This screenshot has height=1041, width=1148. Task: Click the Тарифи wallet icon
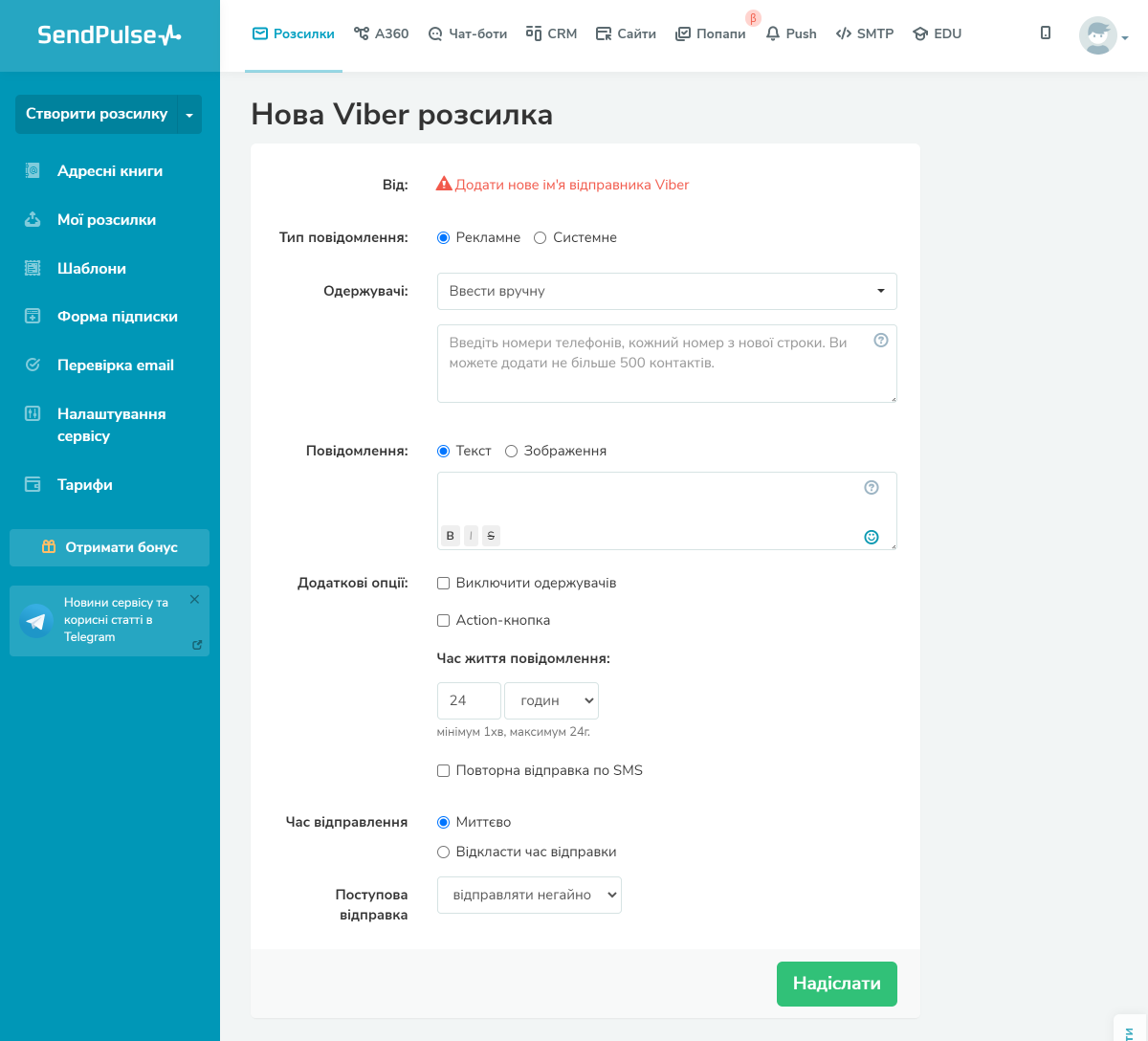(33, 484)
